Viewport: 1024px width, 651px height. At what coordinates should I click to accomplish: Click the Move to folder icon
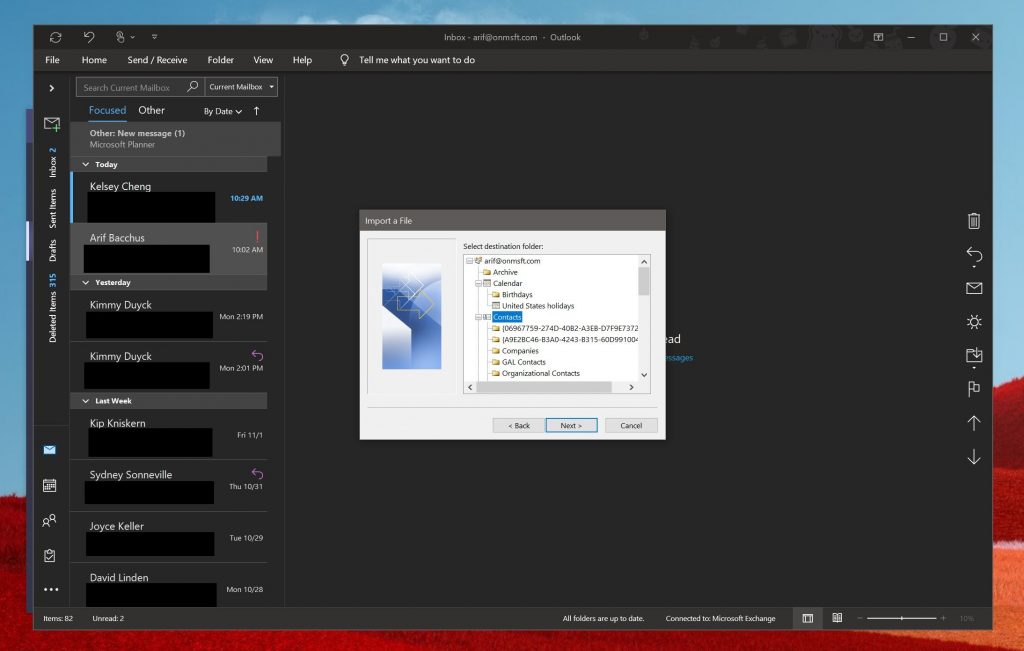pyautogui.click(x=974, y=355)
